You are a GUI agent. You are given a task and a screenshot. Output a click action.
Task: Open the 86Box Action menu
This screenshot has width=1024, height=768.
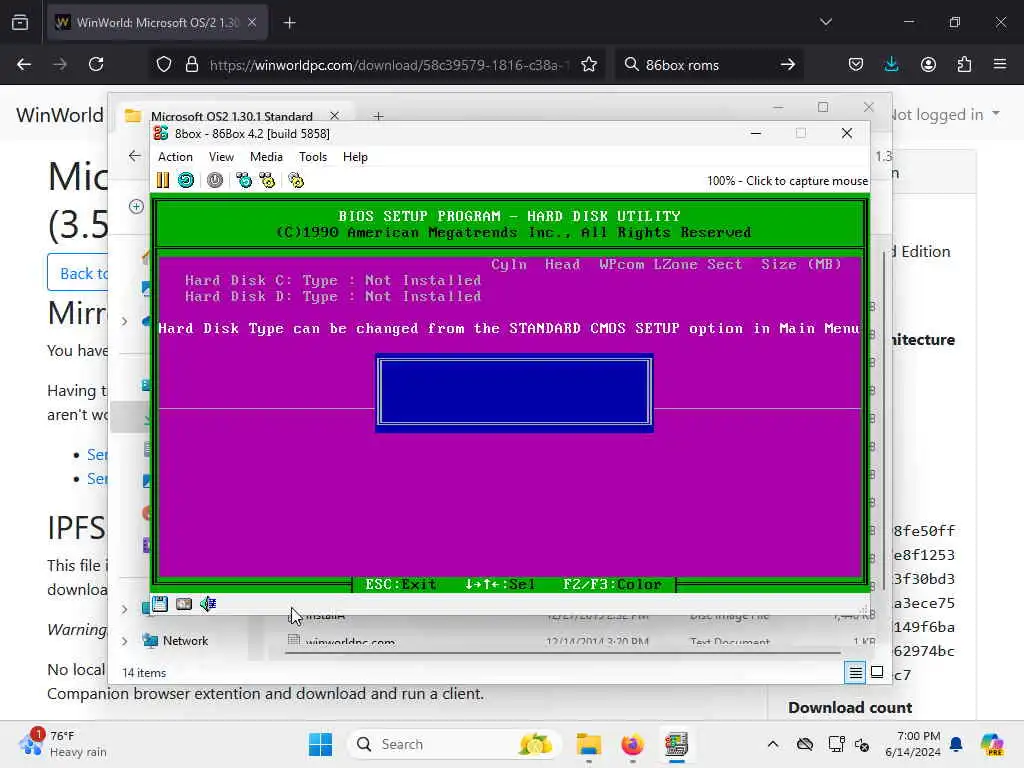click(175, 157)
